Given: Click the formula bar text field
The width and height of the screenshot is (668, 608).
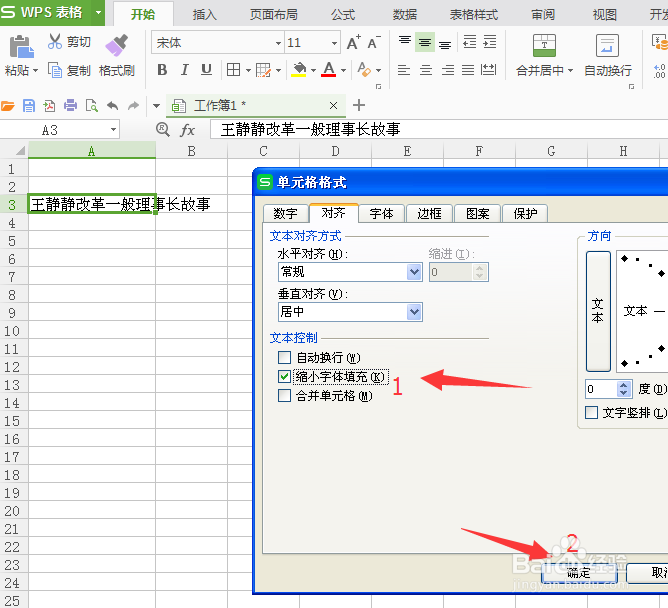Looking at the screenshot, I should point(439,130).
